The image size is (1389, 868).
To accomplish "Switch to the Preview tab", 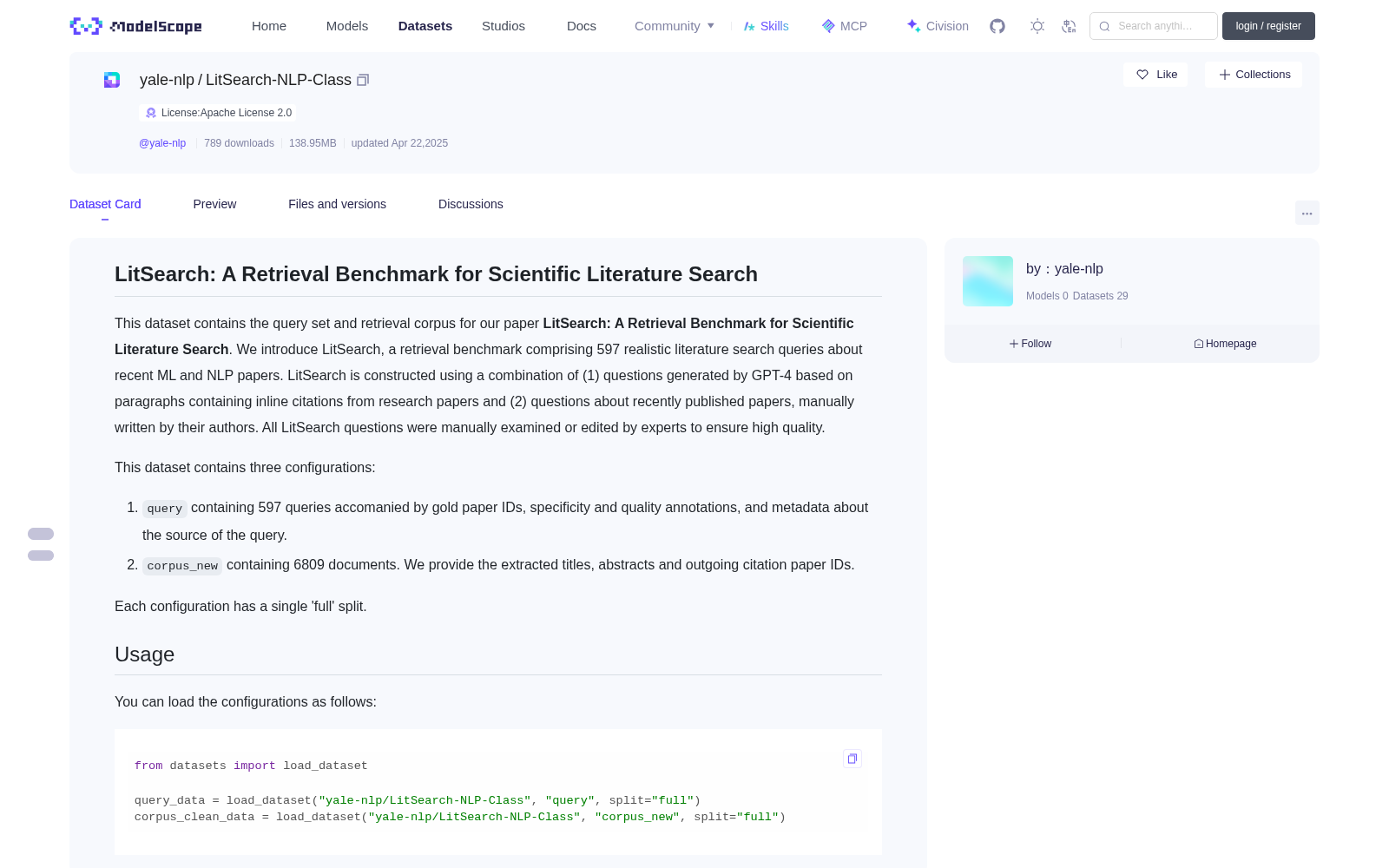I will pos(214,204).
